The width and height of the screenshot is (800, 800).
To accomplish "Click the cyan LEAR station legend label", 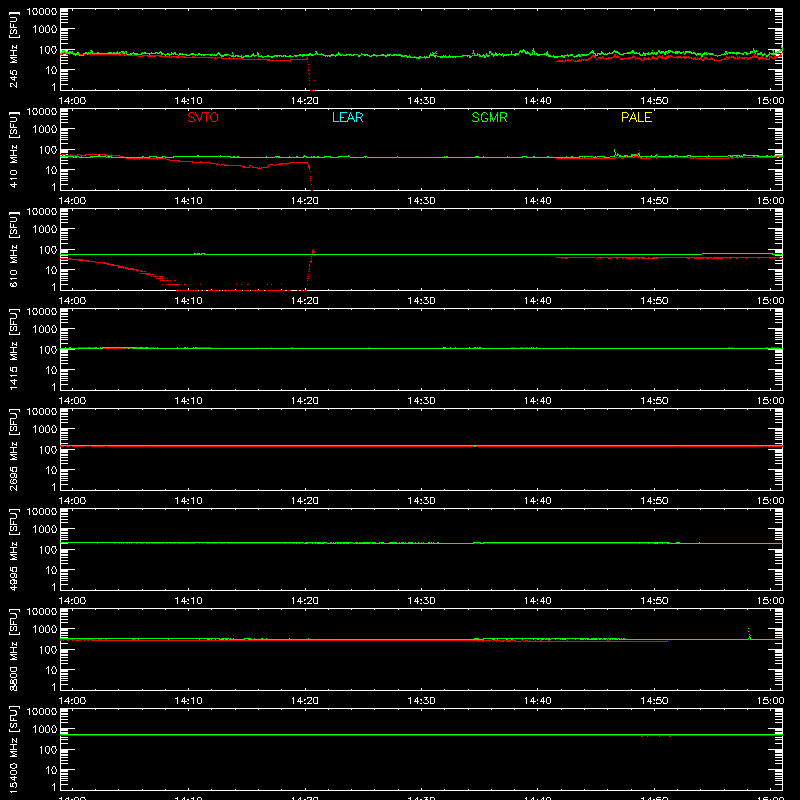I will (347, 117).
